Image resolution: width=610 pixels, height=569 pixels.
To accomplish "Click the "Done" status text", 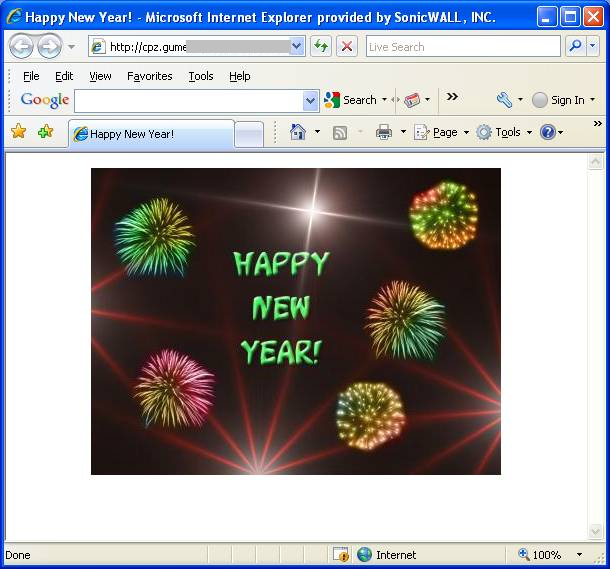I will coord(18,555).
